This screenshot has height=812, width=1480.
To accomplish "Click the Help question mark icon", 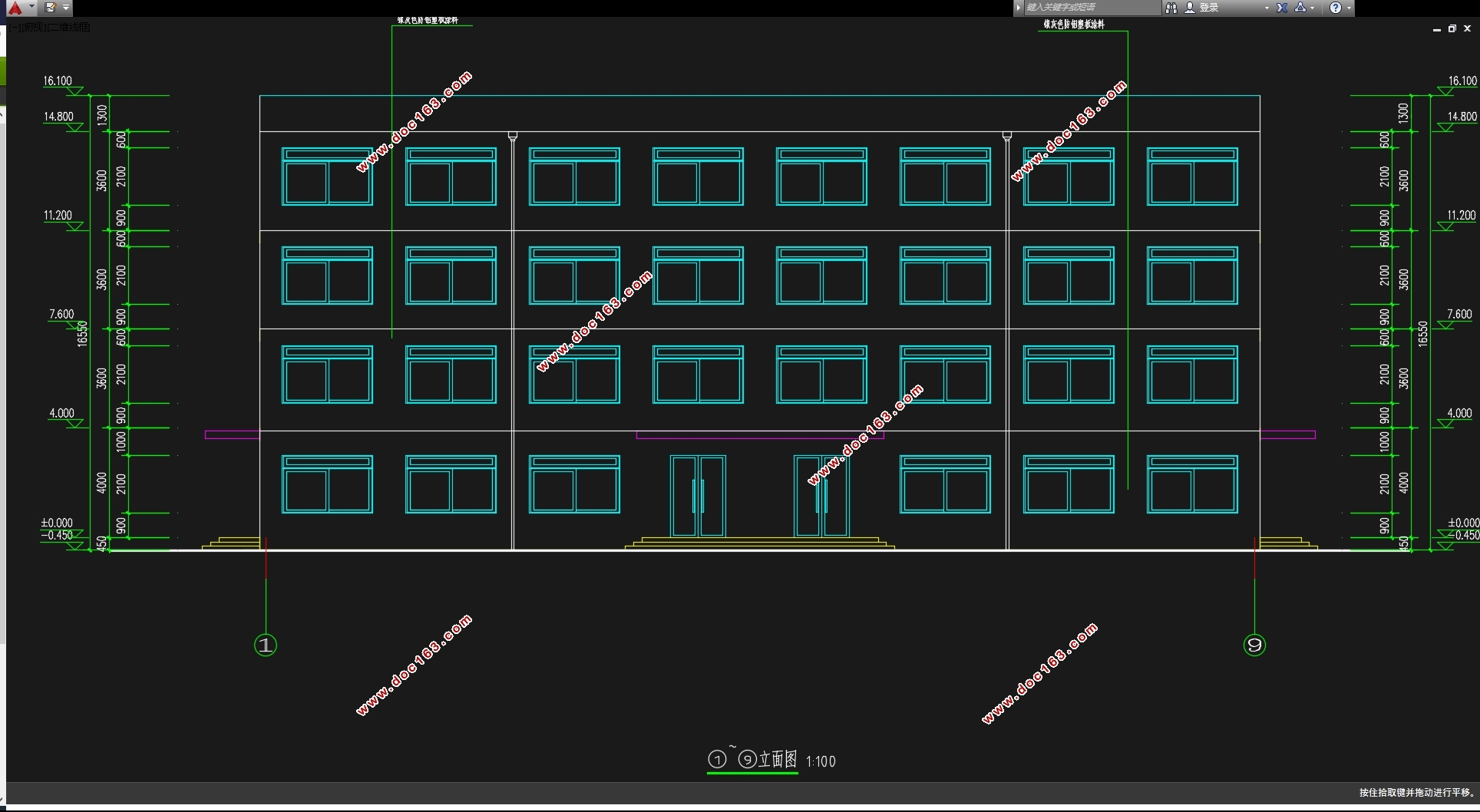I will point(1336,8).
